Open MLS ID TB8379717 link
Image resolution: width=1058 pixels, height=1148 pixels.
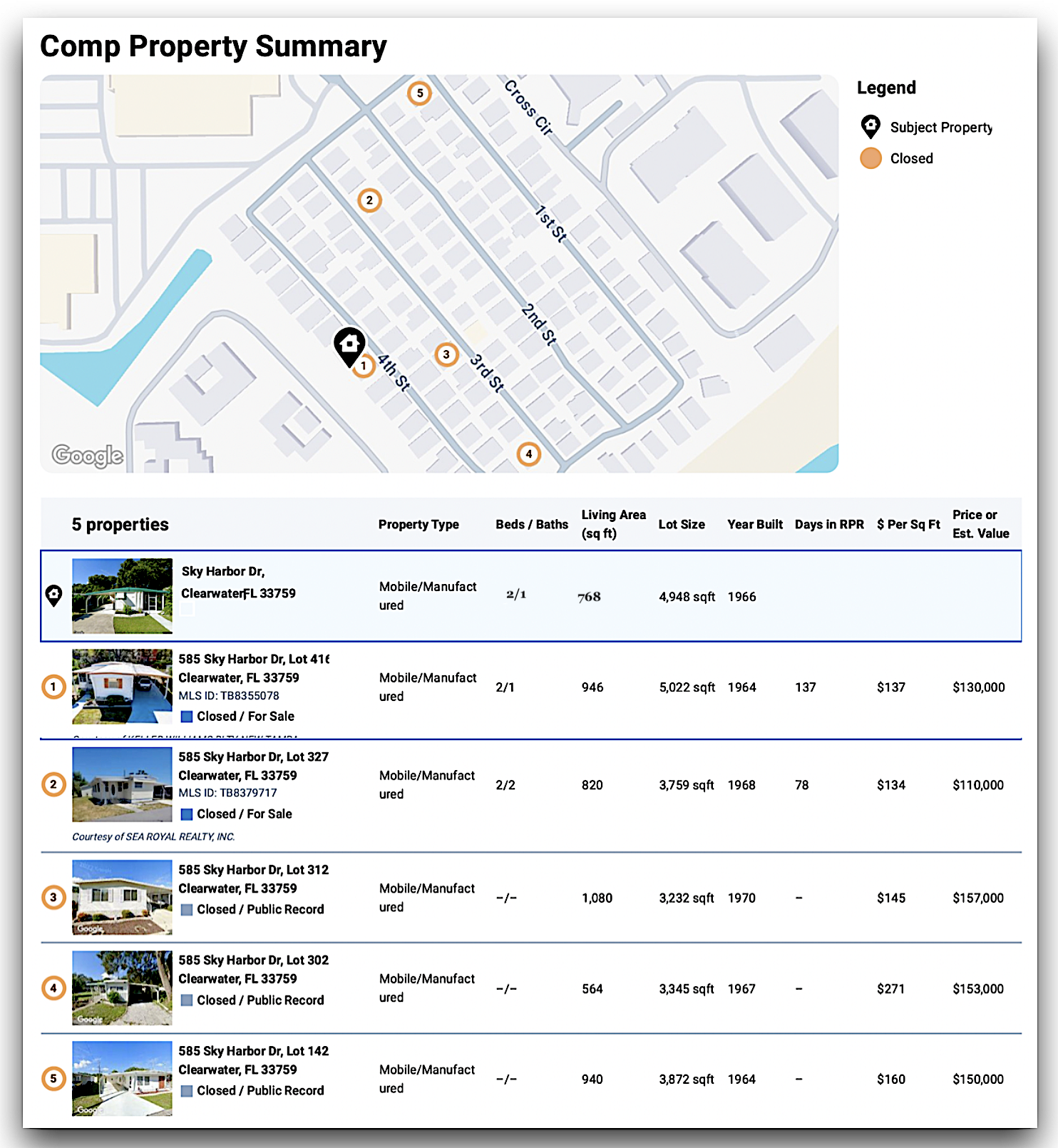(228, 793)
